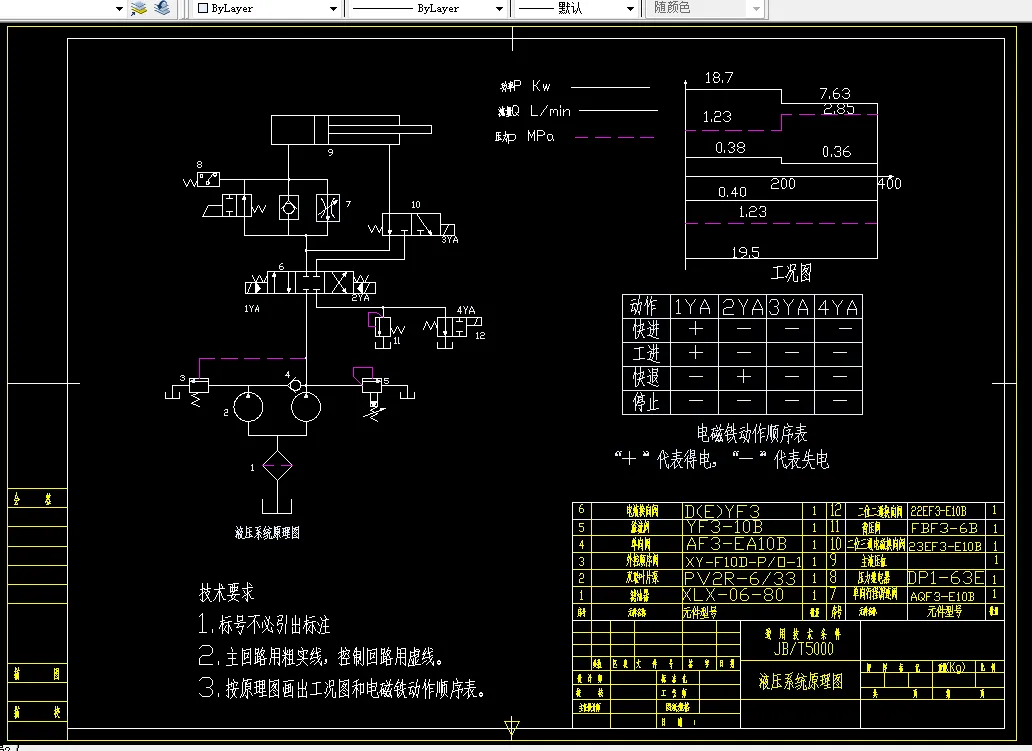Select the FBF3-6B model cell in parts list
The height and width of the screenshot is (751, 1032).
point(944,529)
